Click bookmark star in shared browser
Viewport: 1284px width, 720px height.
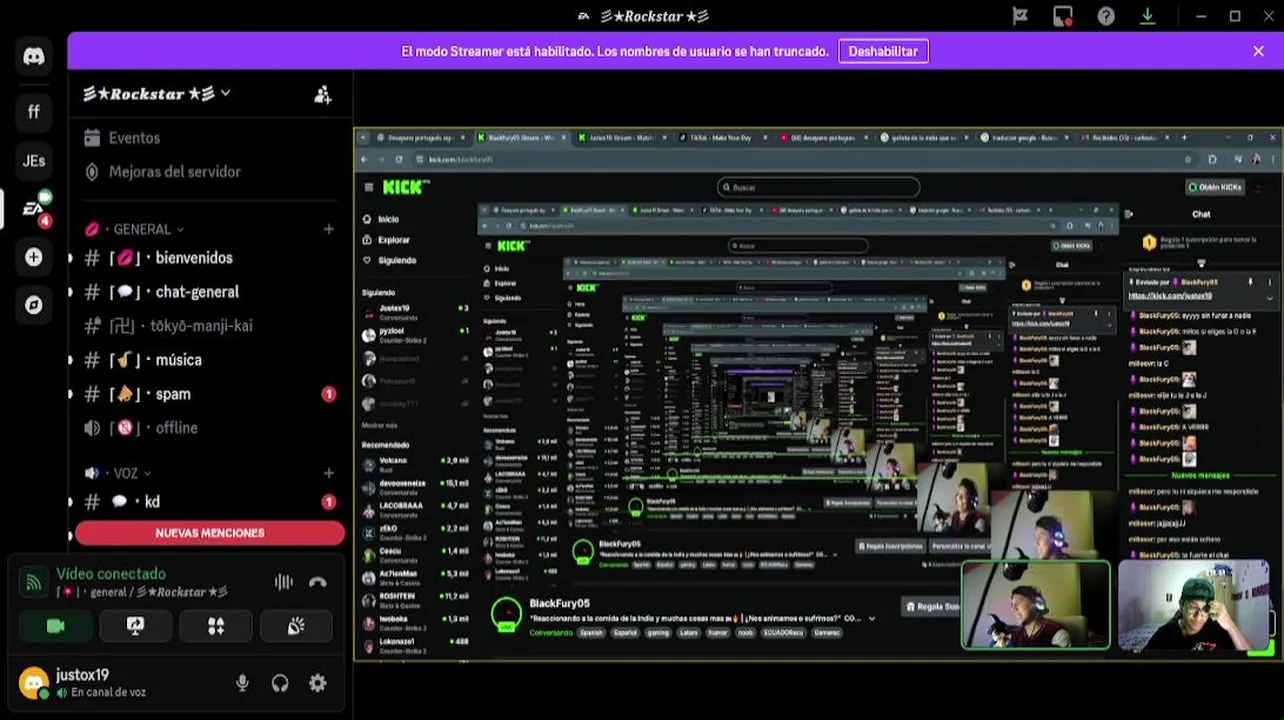pos(1188,159)
